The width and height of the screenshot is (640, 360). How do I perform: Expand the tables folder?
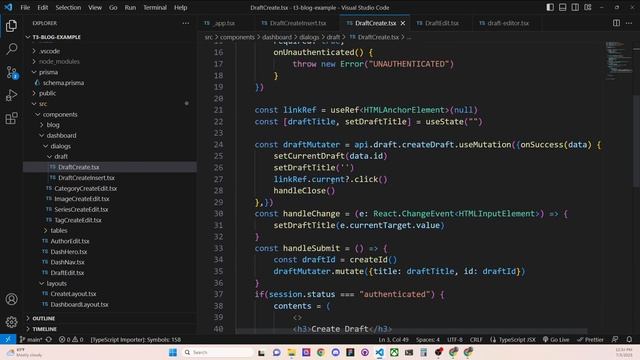coord(59,231)
